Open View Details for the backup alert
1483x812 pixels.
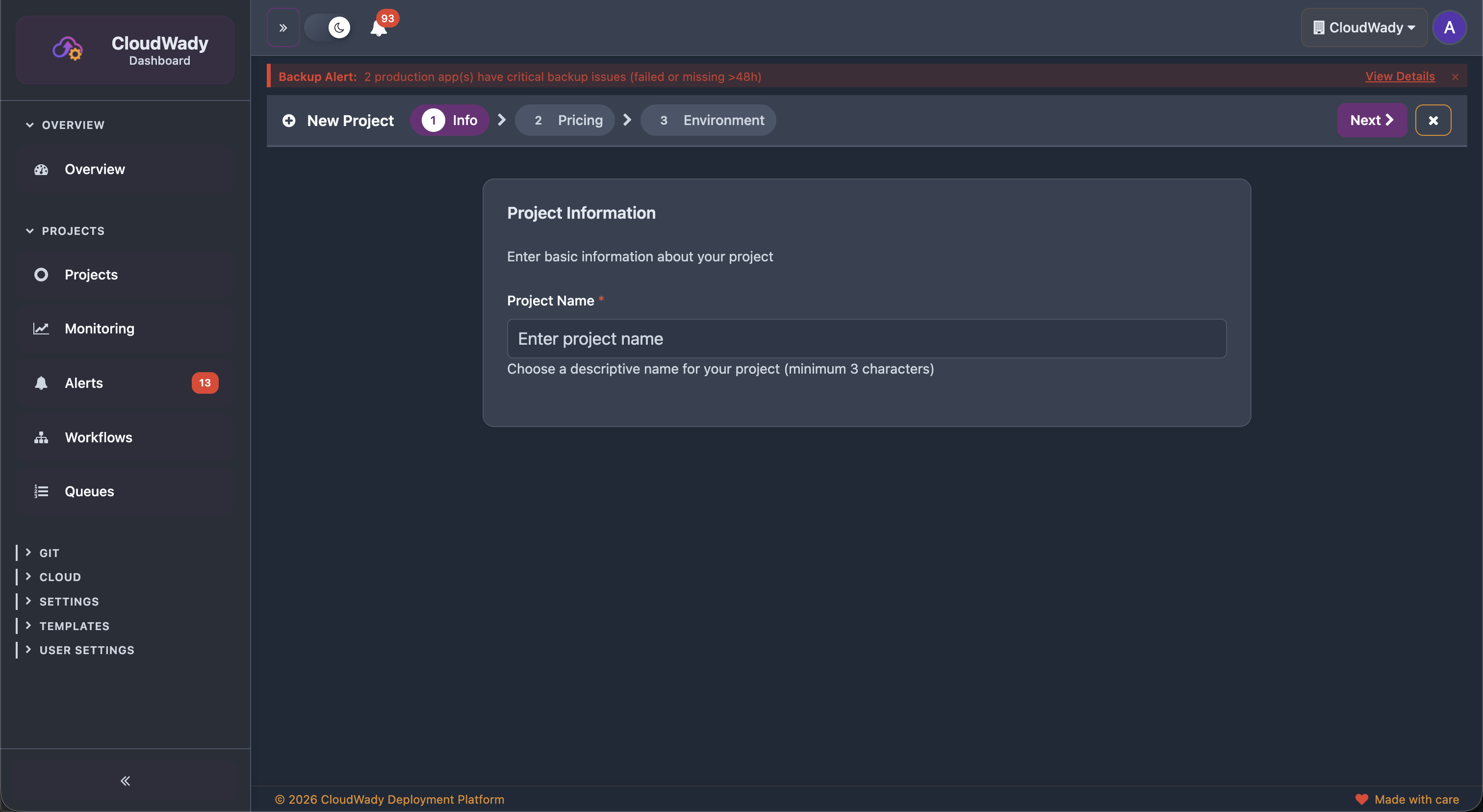(1400, 76)
